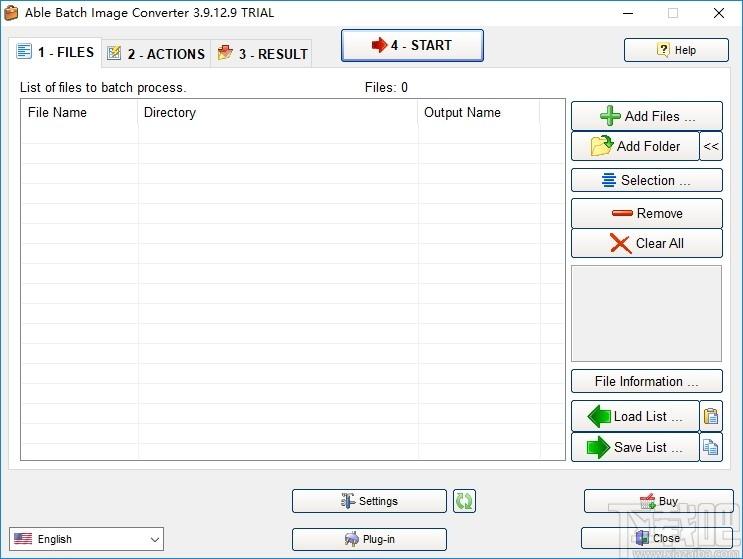743x559 pixels.
Task: Open Help
Action: click(676, 50)
